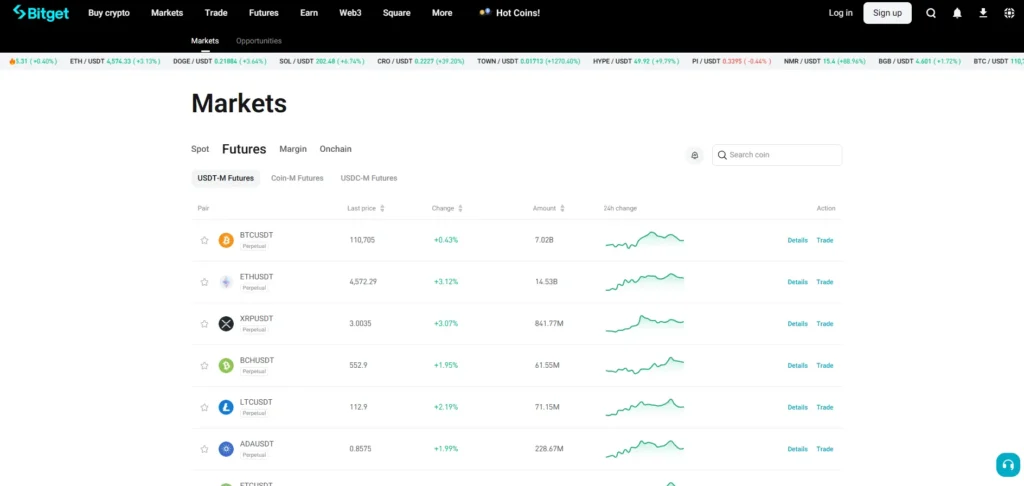Click the Litecoin coin icon

click(x=226, y=408)
